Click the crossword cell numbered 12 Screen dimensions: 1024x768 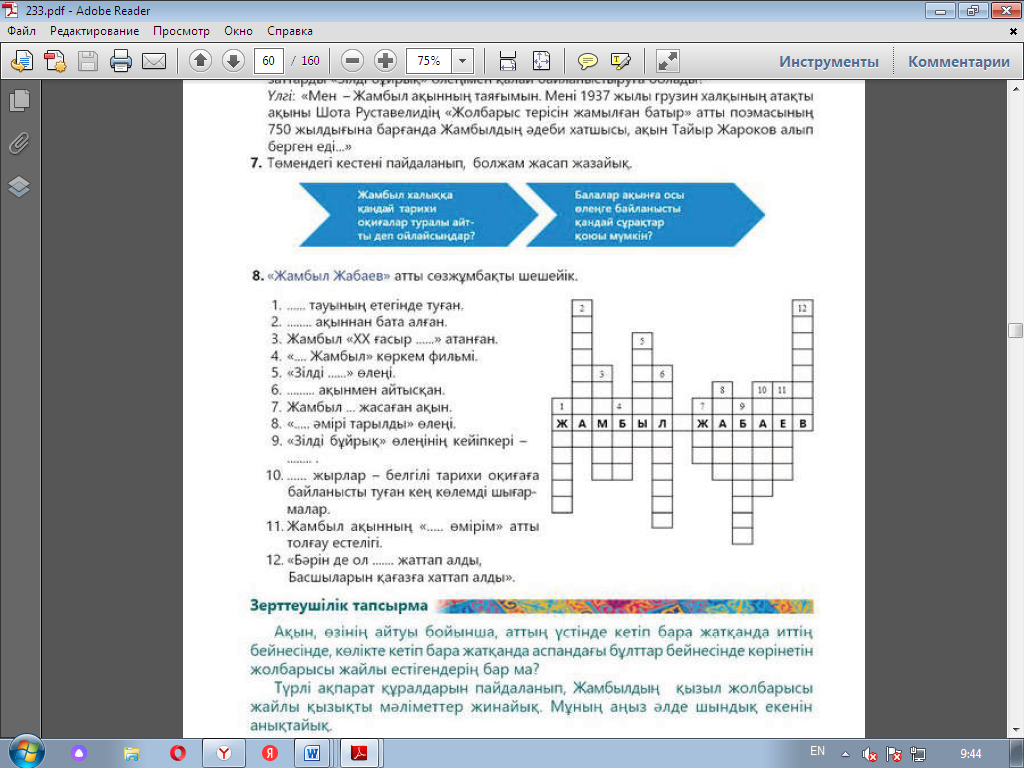(802, 308)
